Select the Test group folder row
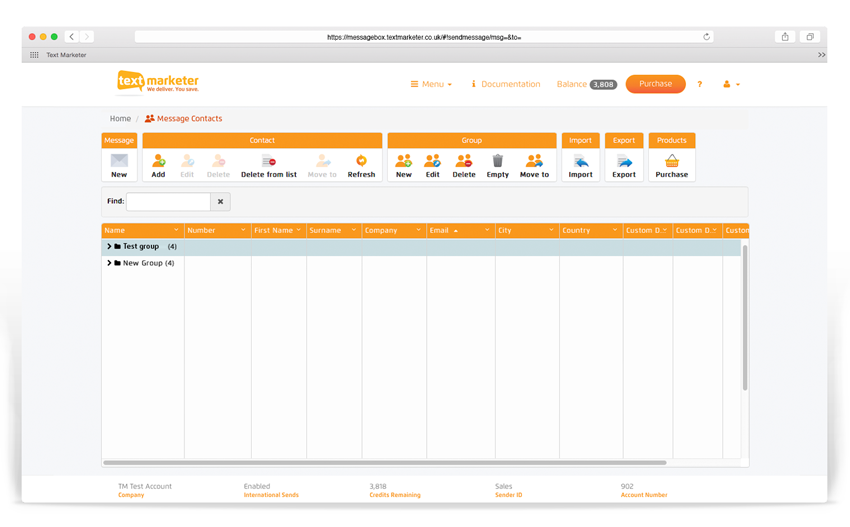 (x=421, y=247)
